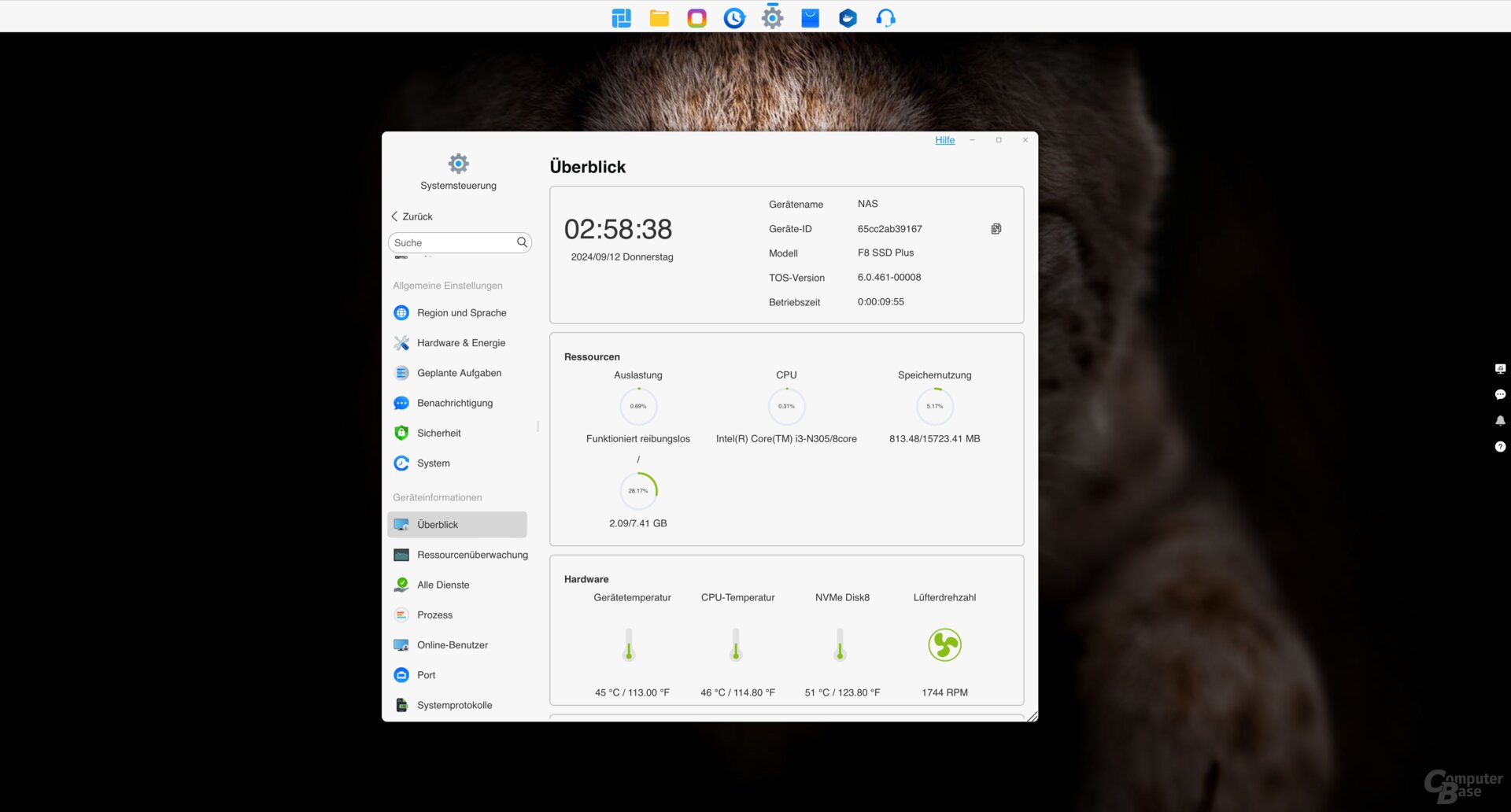The height and width of the screenshot is (812, 1511).
Task: Select the Port settings entry
Action: [x=425, y=674]
